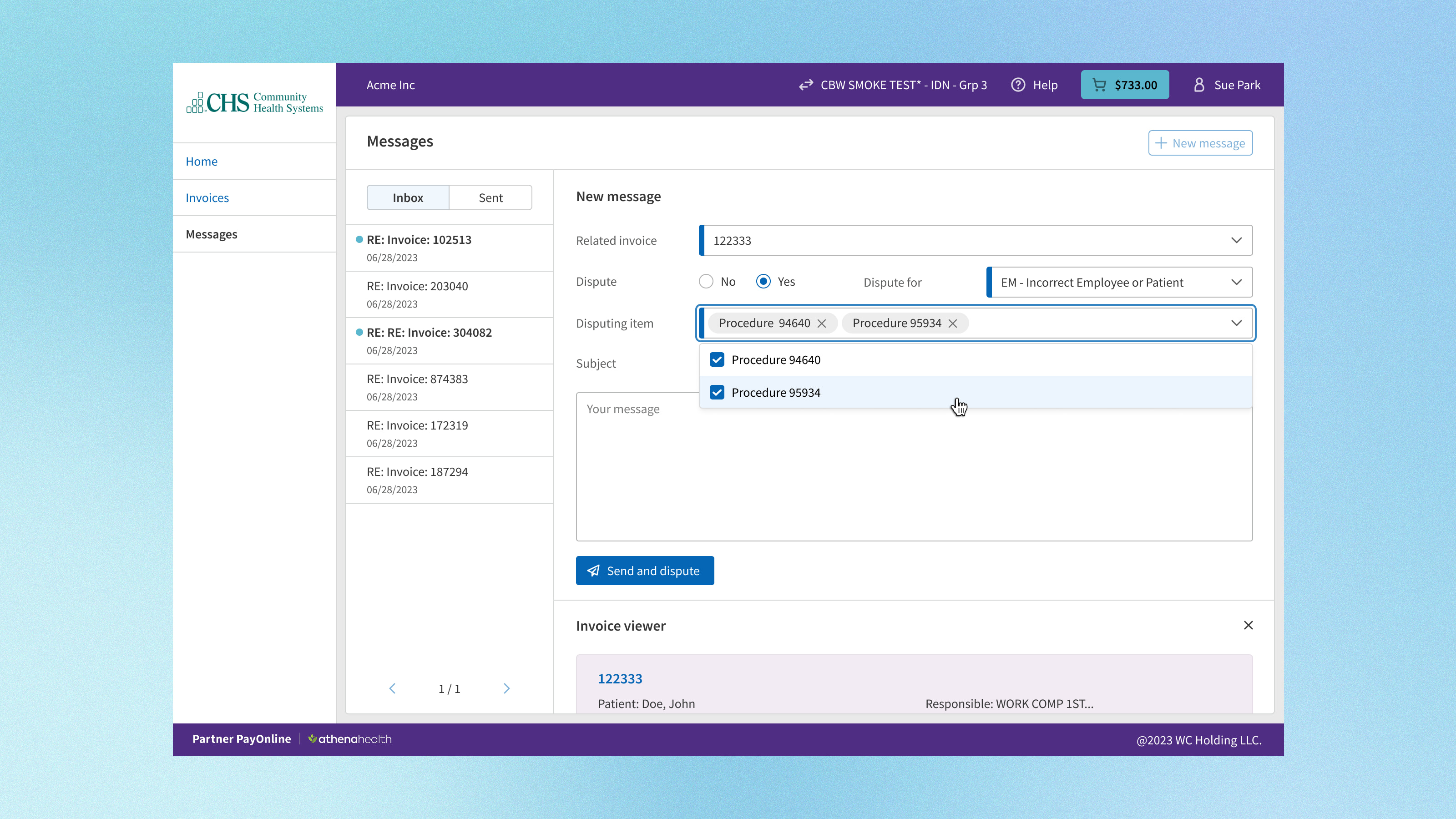1456x819 pixels.
Task: Expand the Related invoice dropdown
Action: [x=1236, y=240]
